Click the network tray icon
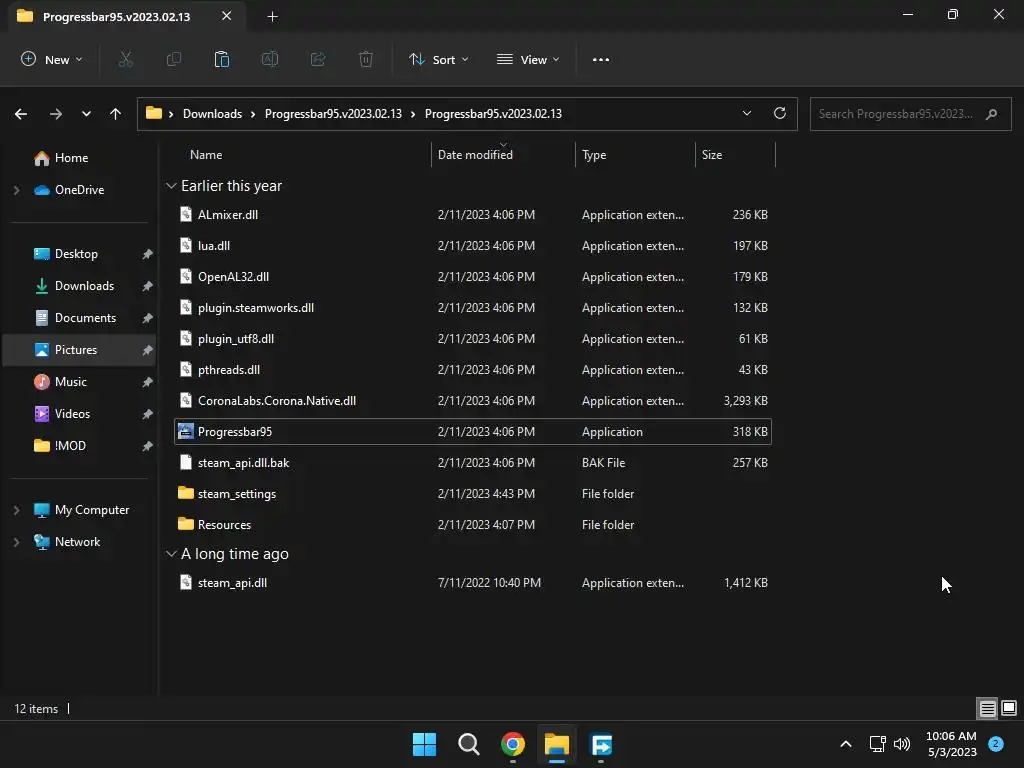Screen dimensions: 1024x768 tap(877, 744)
